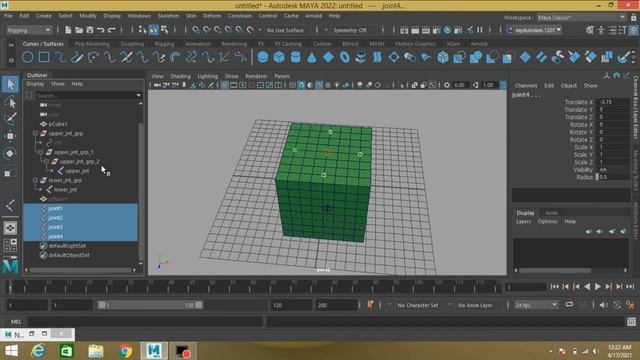This screenshot has height=360, width=640.
Task: Go to the end of the playback range
Action: pyautogui.click(x=630, y=287)
